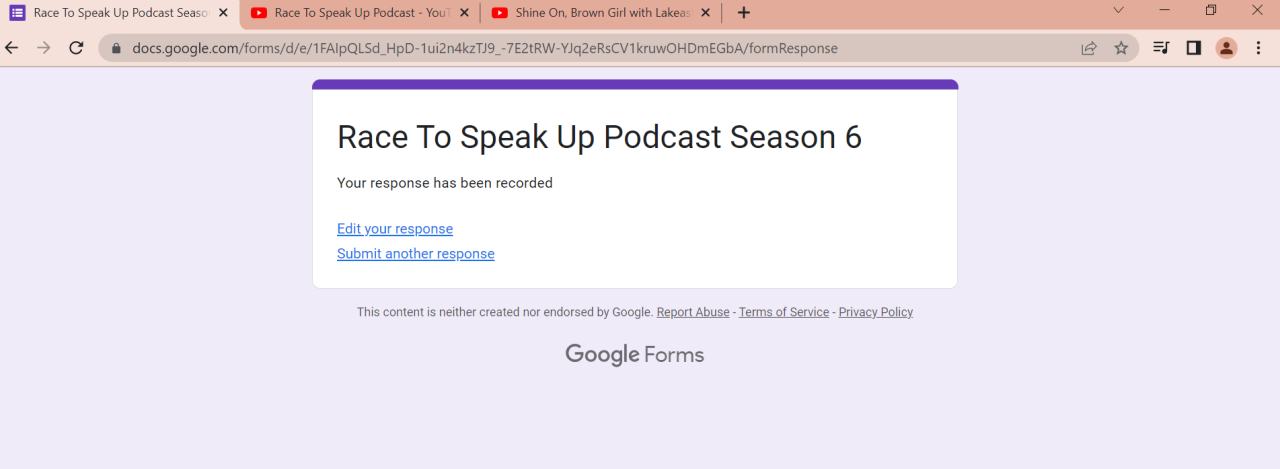
Task: Close the Shine On, Brown Girl tab
Action: (704, 13)
